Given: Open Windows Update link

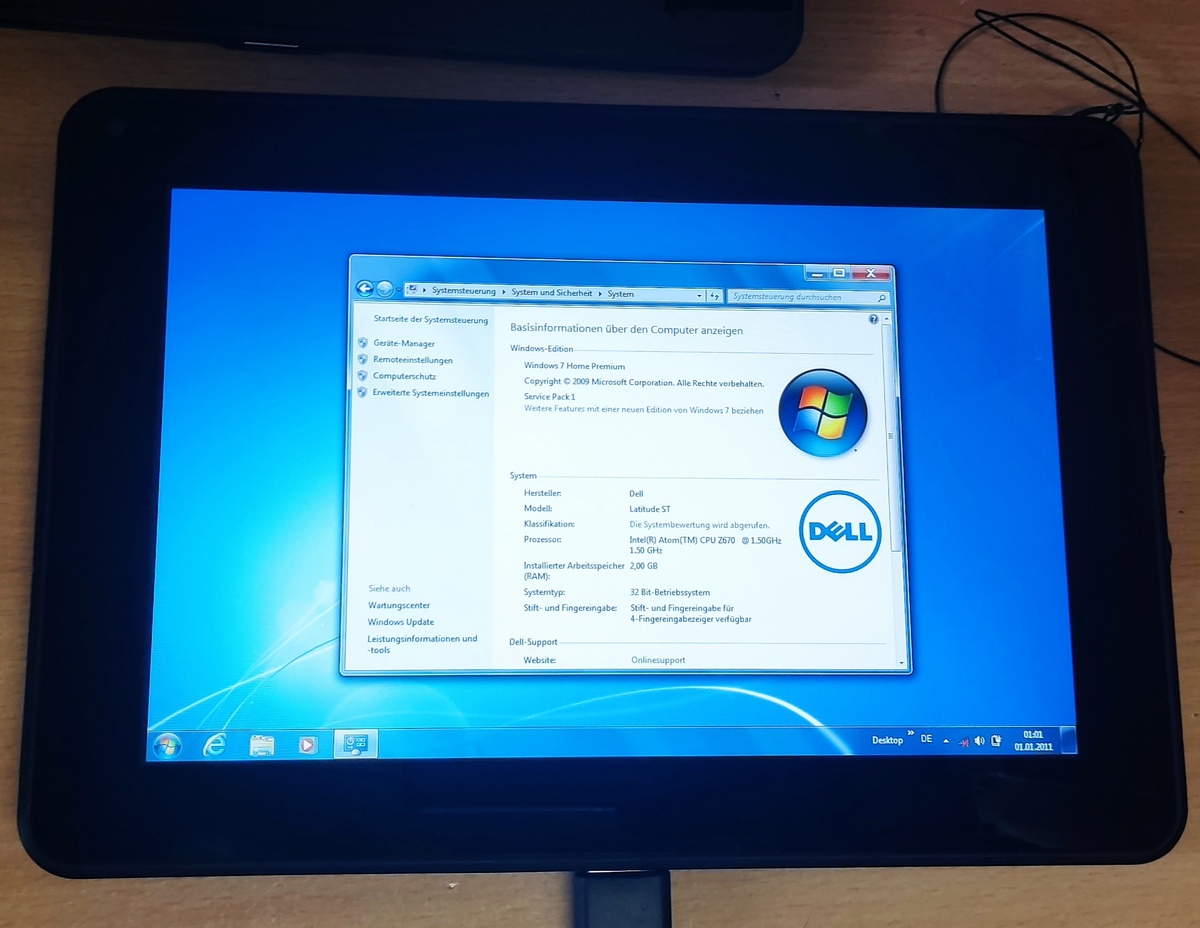Looking at the screenshot, I should coord(401,622).
